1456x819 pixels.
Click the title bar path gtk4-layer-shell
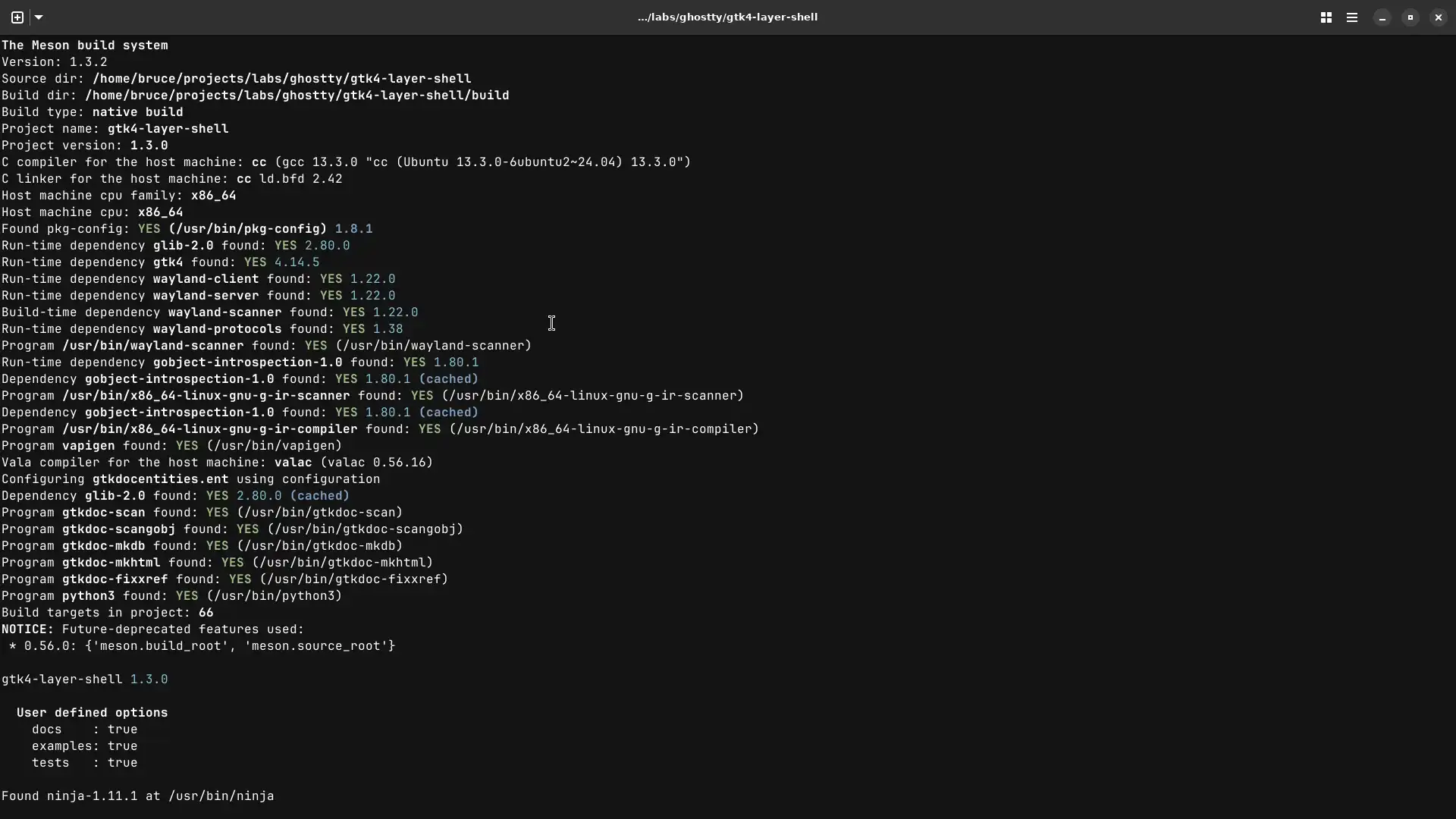click(727, 17)
